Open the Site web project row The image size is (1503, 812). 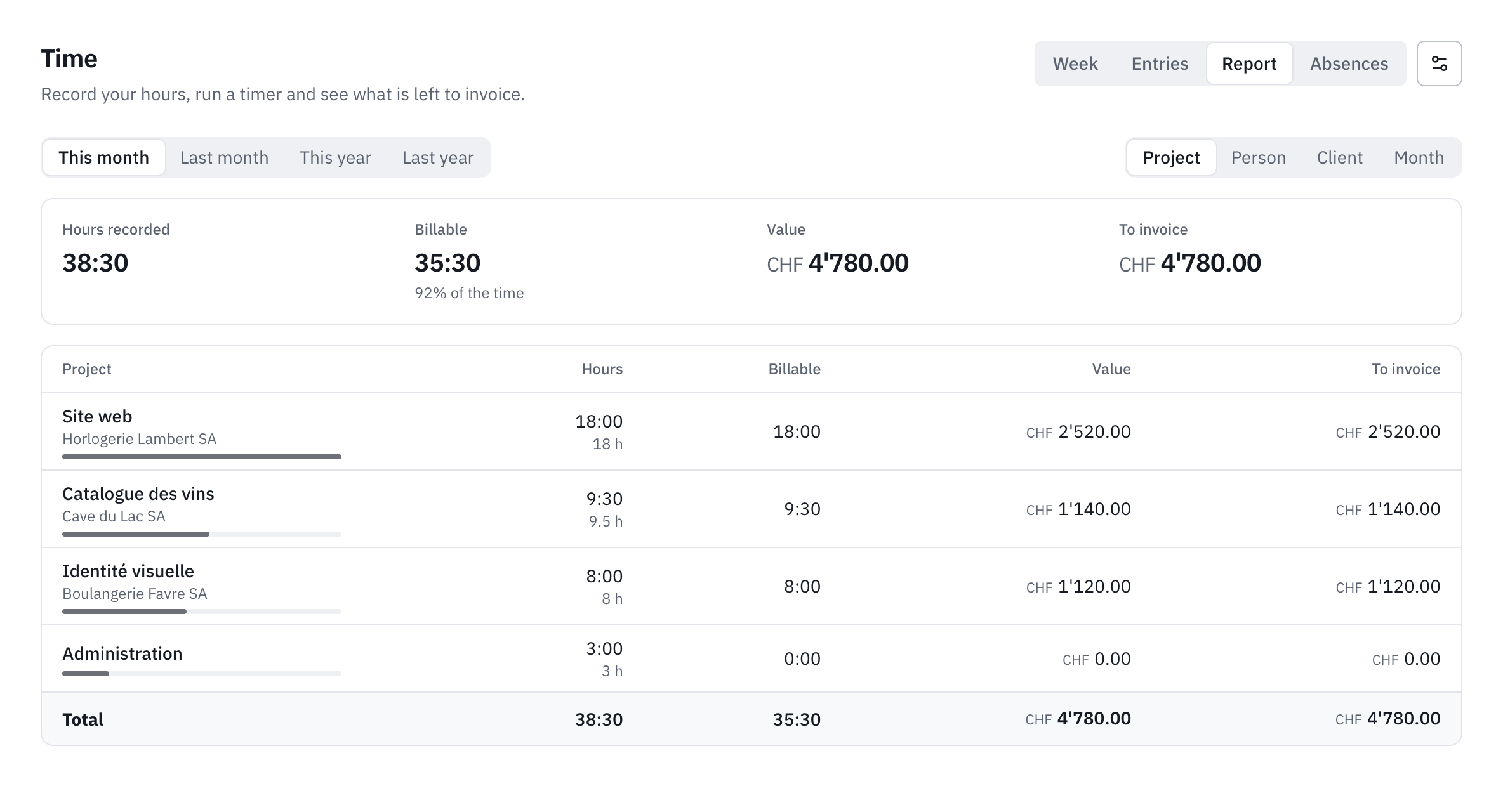pos(751,431)
